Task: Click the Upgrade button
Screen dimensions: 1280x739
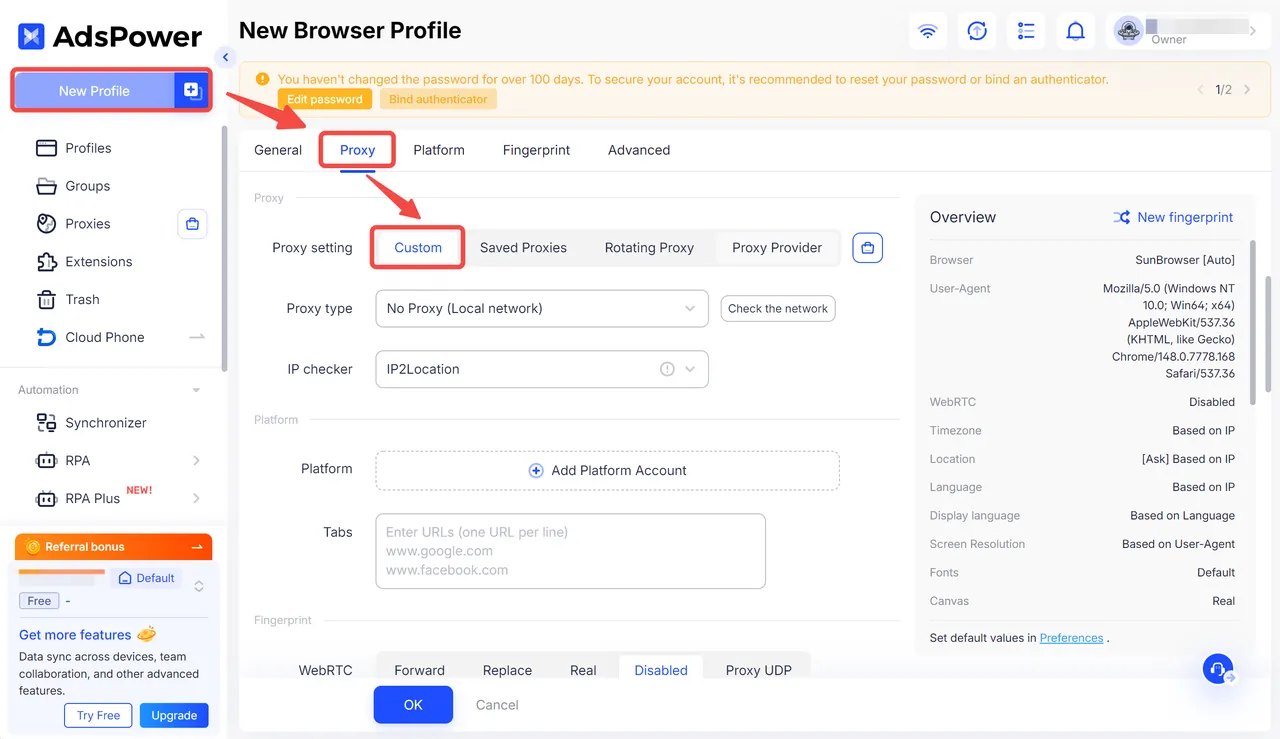Action: pyautogui.click(x=174, y=715)
